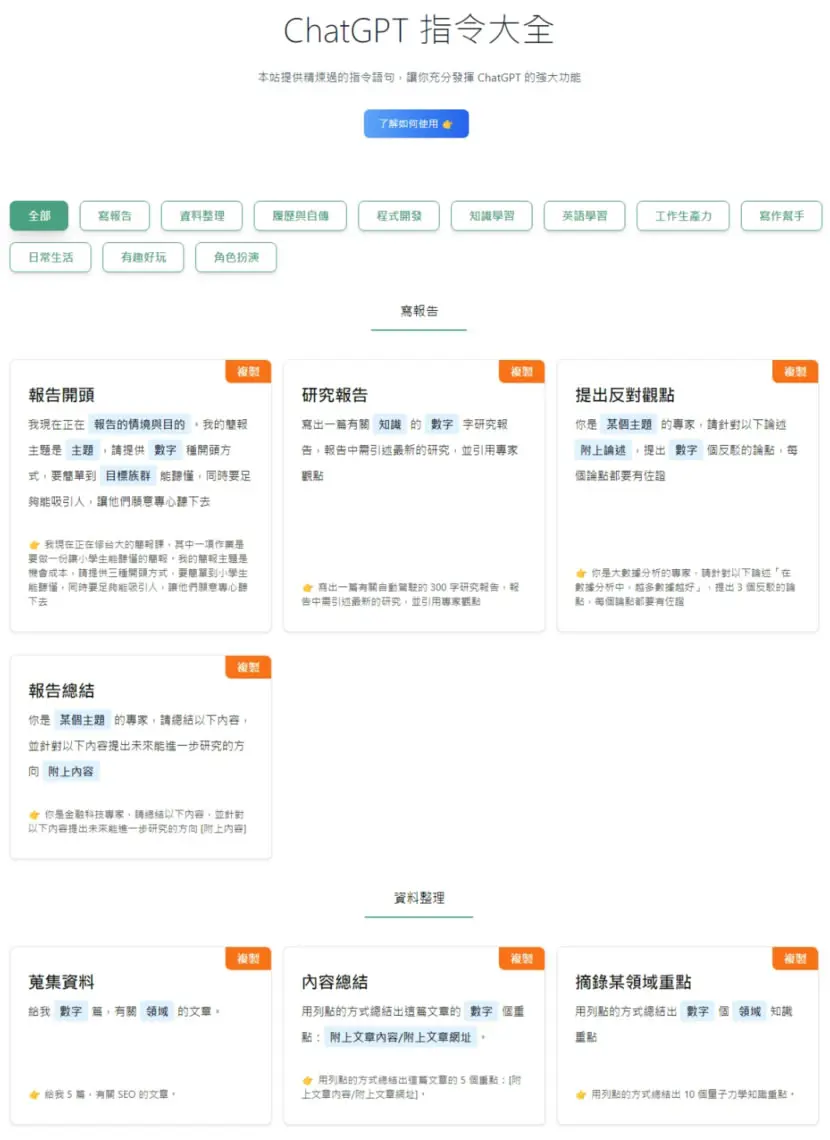Screen dimensions: 830x1140
Task: Copy the 報告總結 prompt
Action: click(x=249, y=667)
